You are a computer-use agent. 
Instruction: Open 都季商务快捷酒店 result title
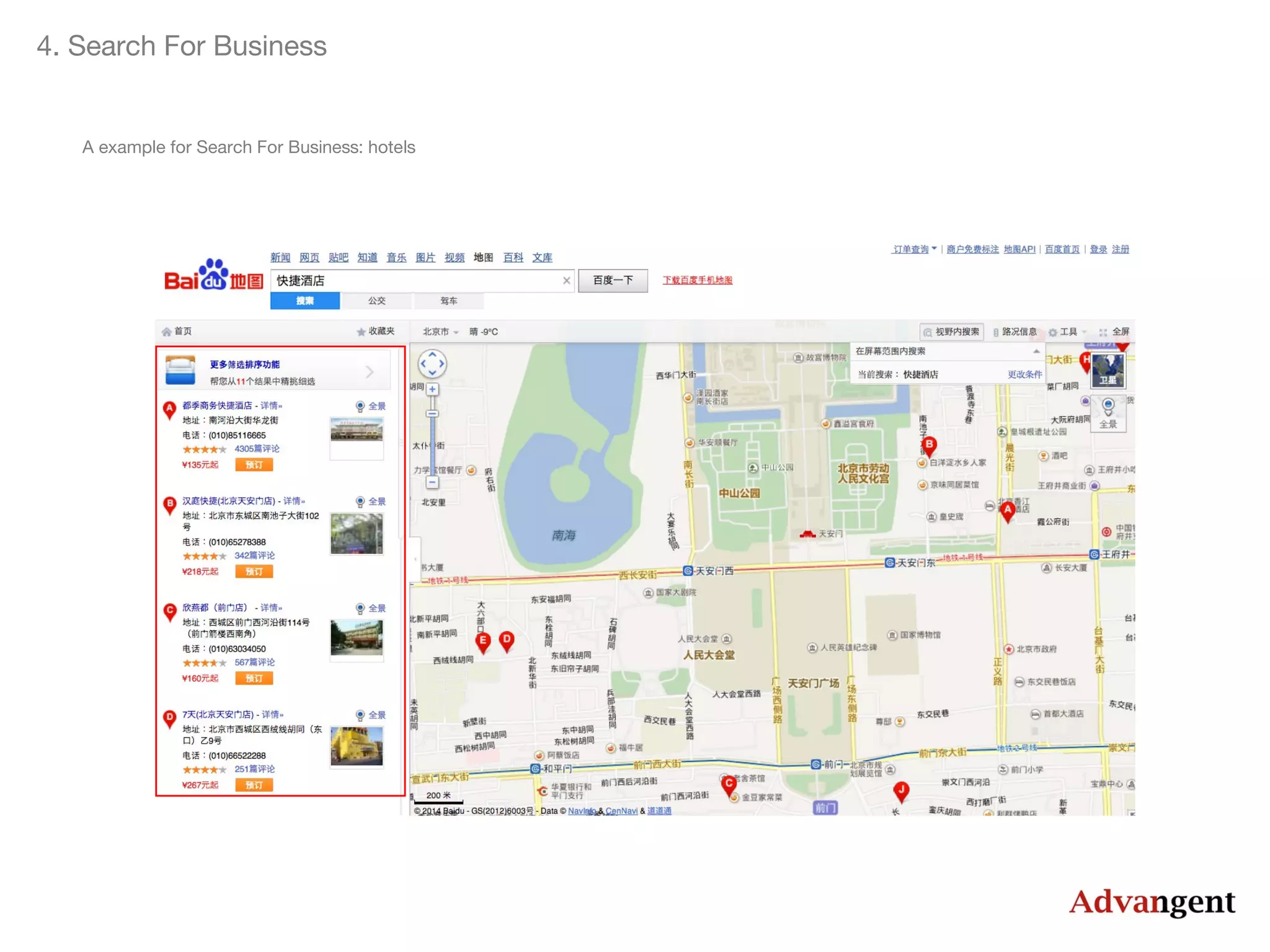tap(217, 405)
